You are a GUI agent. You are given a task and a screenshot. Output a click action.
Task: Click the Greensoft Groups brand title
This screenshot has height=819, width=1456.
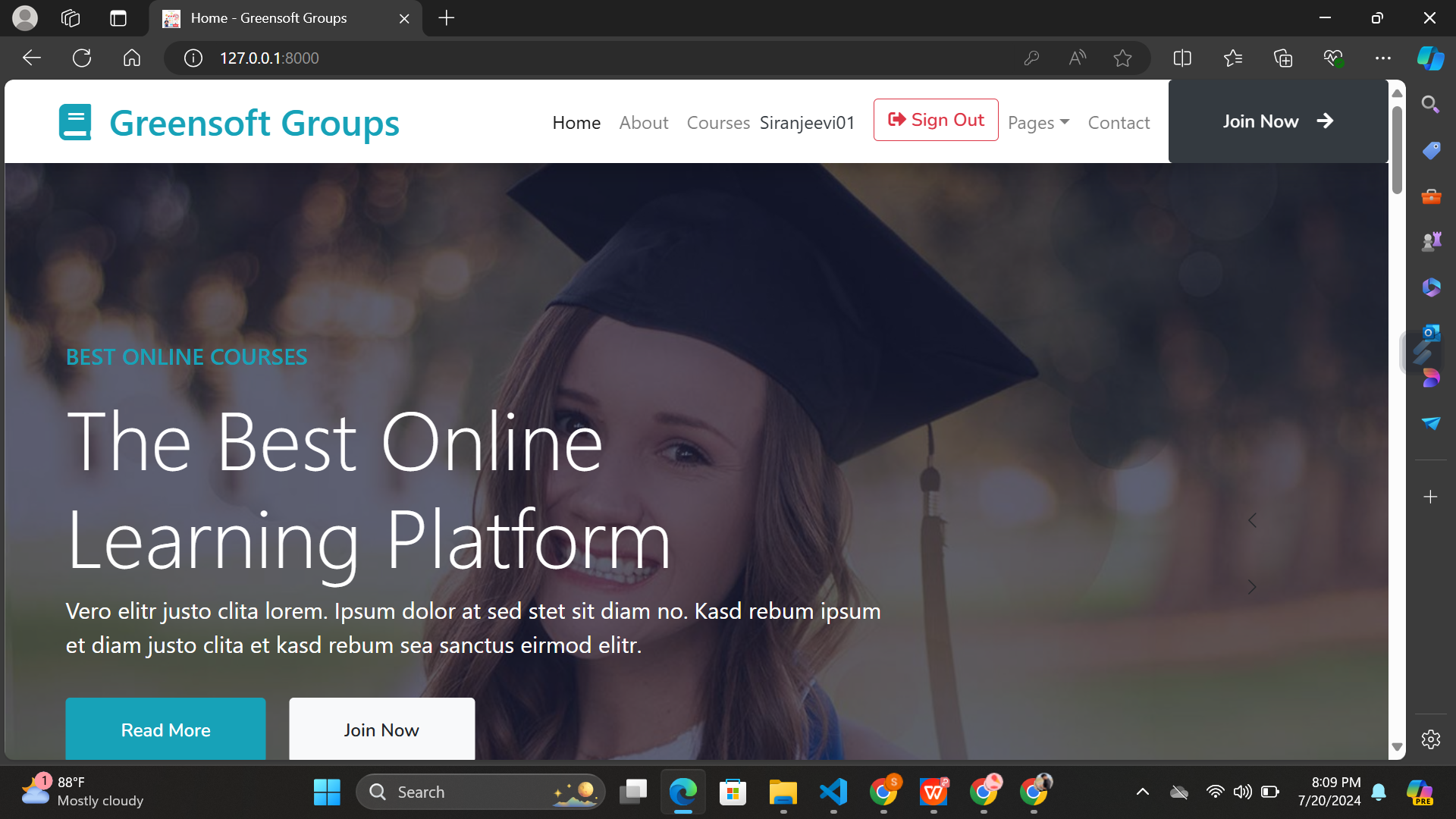pos(254,123)
